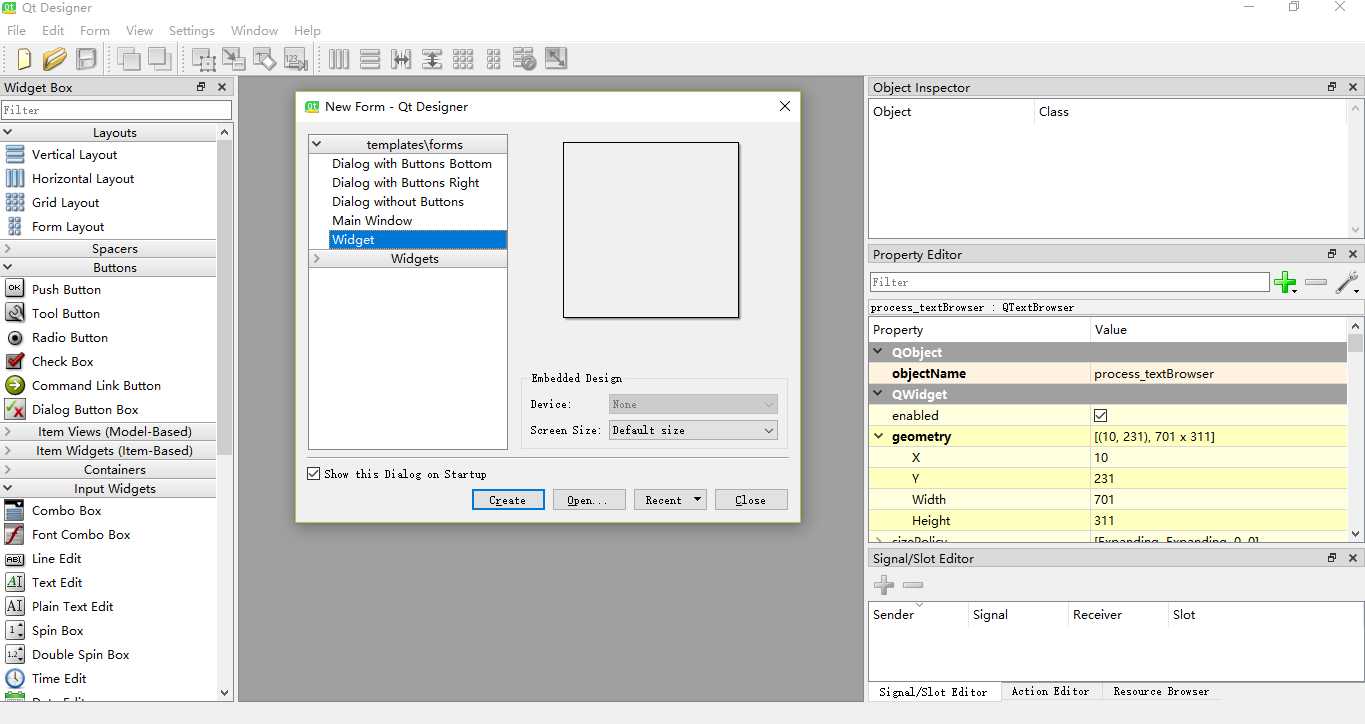This screenshot has width=1365, height=724.
Task: Select Main Window template
Action: coord(372,220)
